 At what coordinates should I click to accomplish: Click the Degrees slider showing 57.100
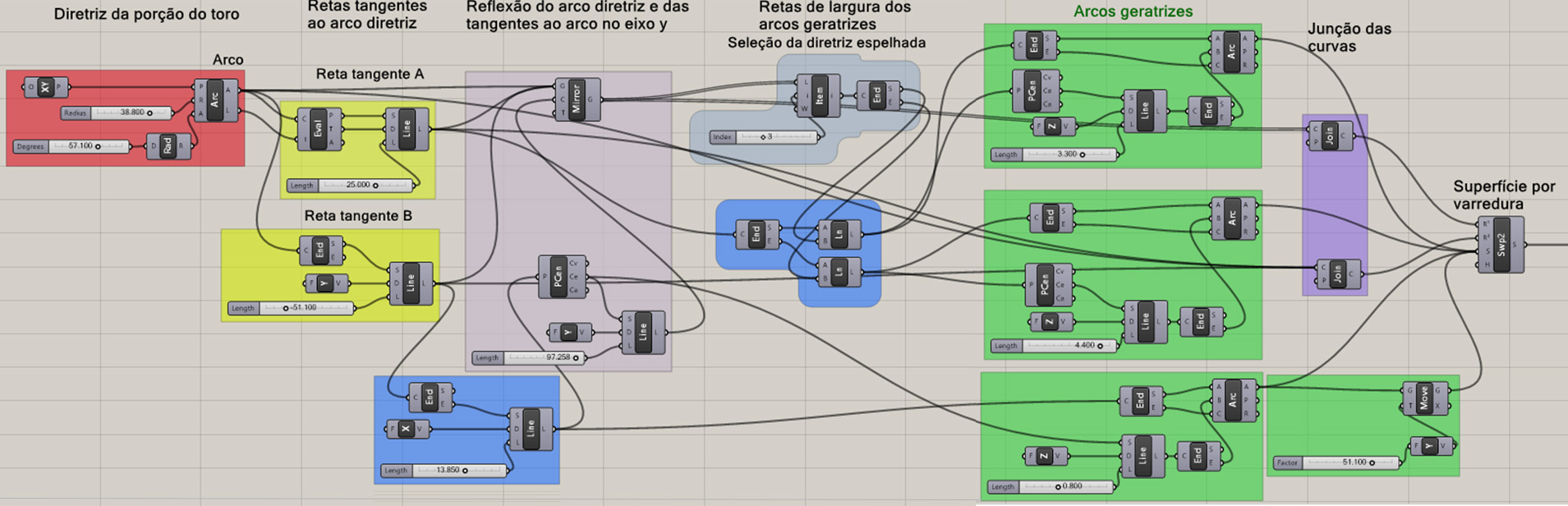point(72,146)
